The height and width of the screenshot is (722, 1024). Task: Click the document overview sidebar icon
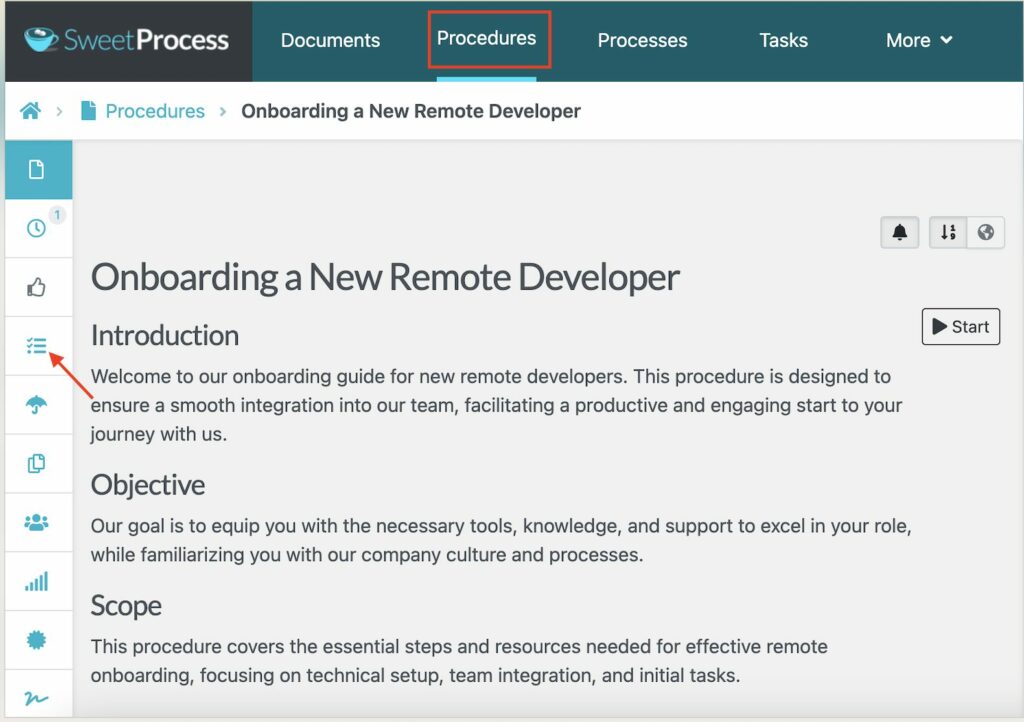pos(37,170)
